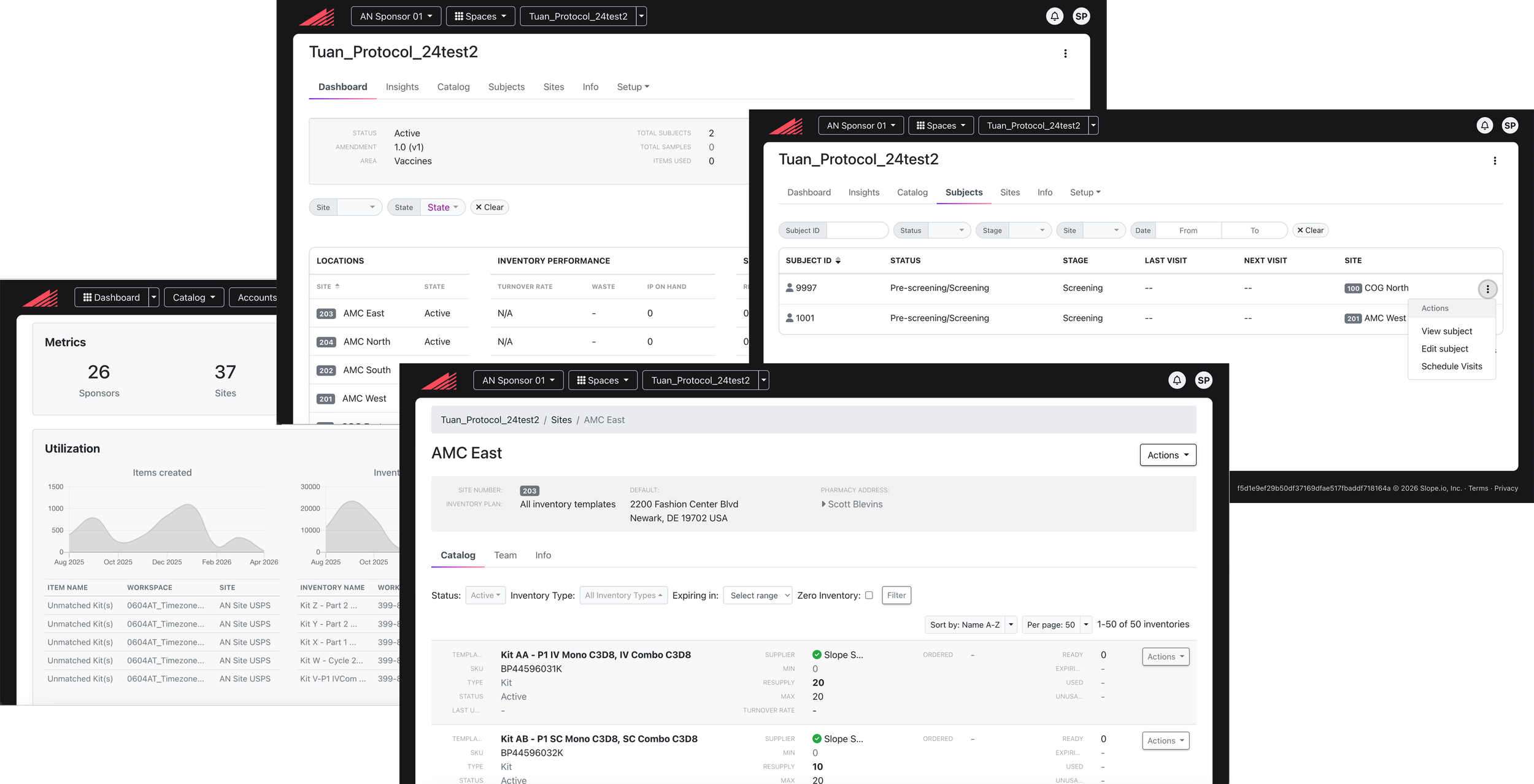Open AMC East Actions dropdown button

click(x=1167, y=455)
